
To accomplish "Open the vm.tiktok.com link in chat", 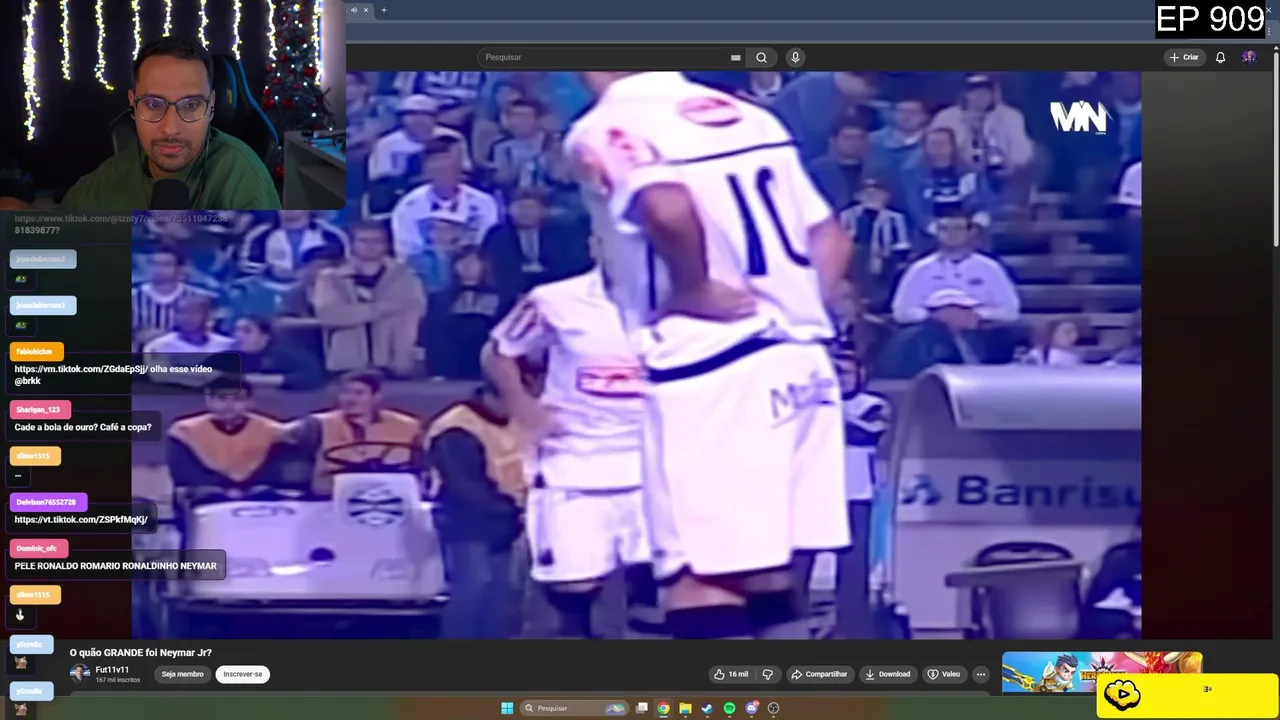I will pos(81,369).
